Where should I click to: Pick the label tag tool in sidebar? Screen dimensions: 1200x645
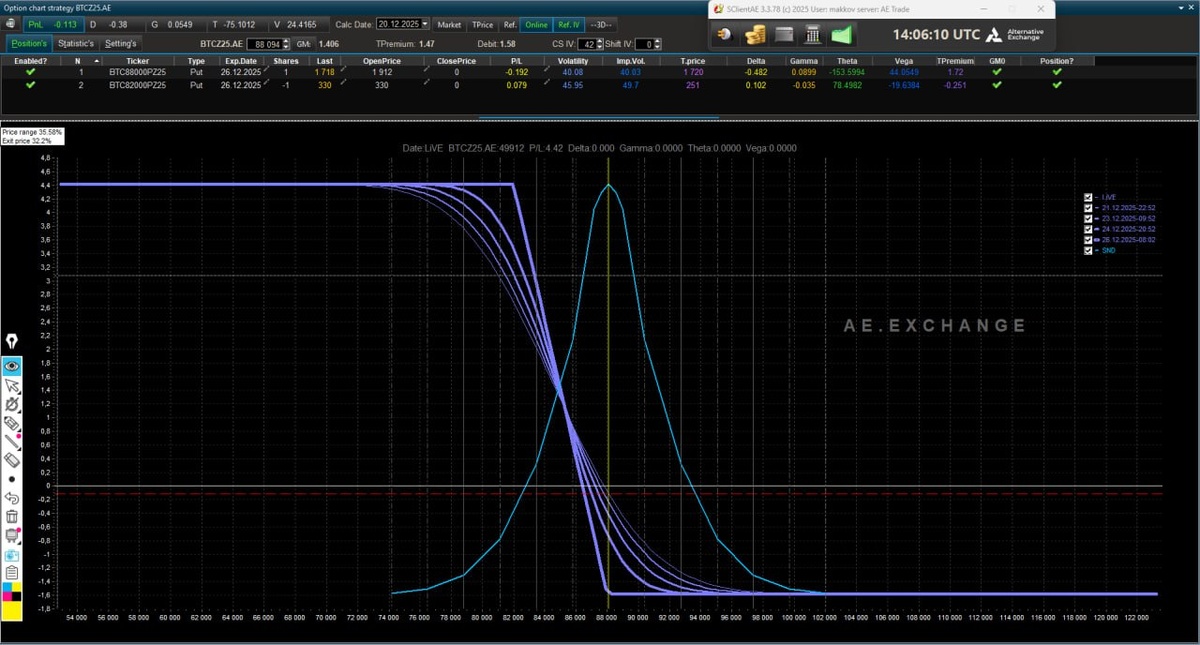coord(12,423)
